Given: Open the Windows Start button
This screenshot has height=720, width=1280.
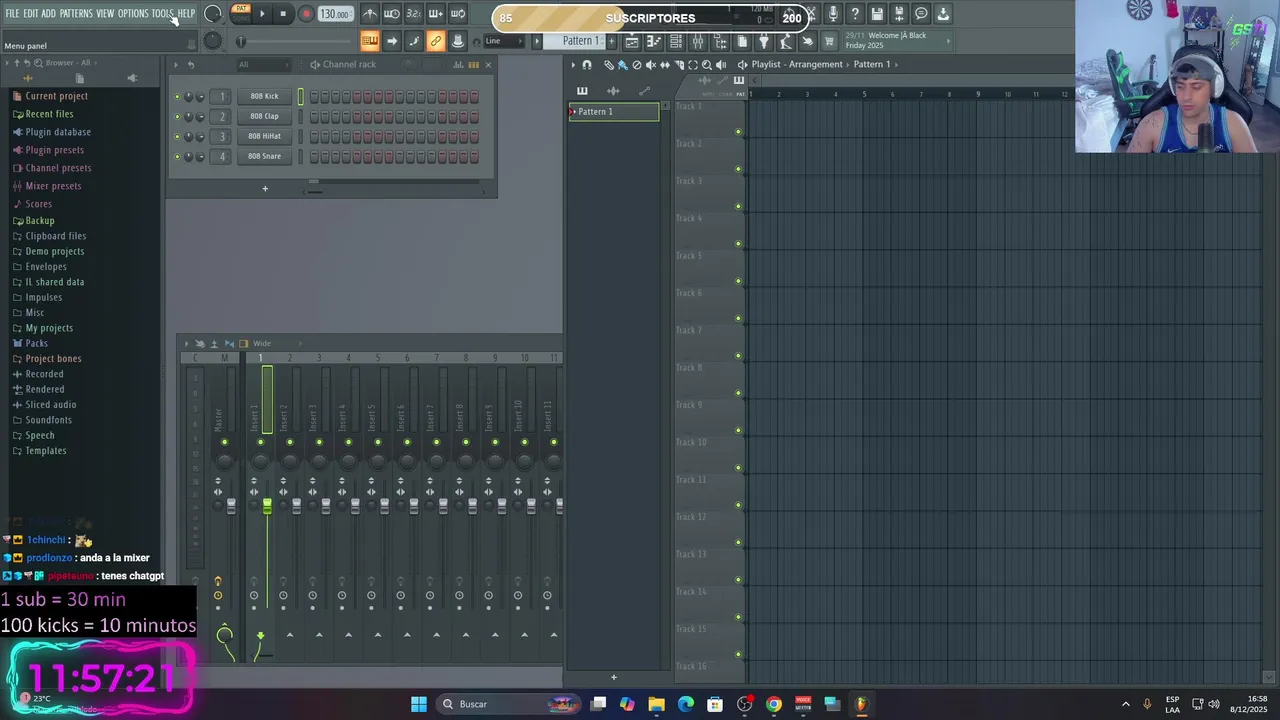Looking at the screenshot, I should [419, 704].
